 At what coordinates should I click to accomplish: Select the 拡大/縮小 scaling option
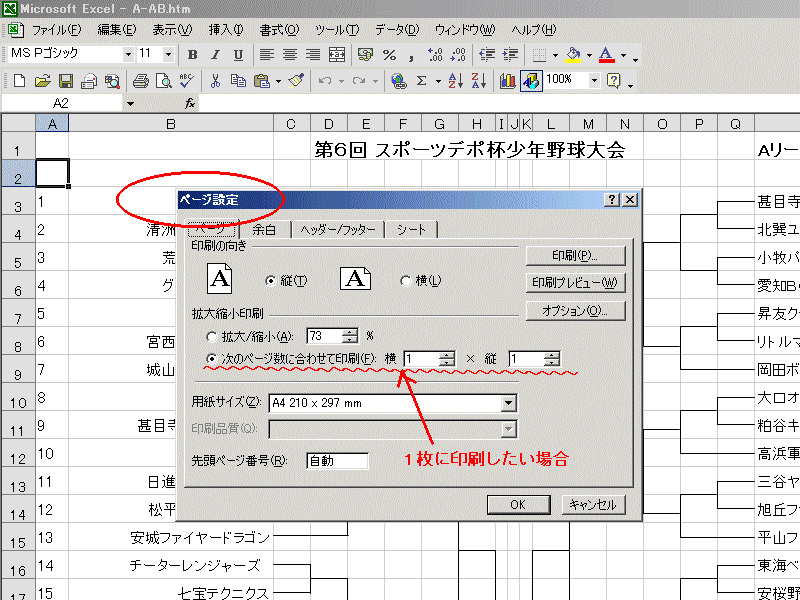pos(211,337)
